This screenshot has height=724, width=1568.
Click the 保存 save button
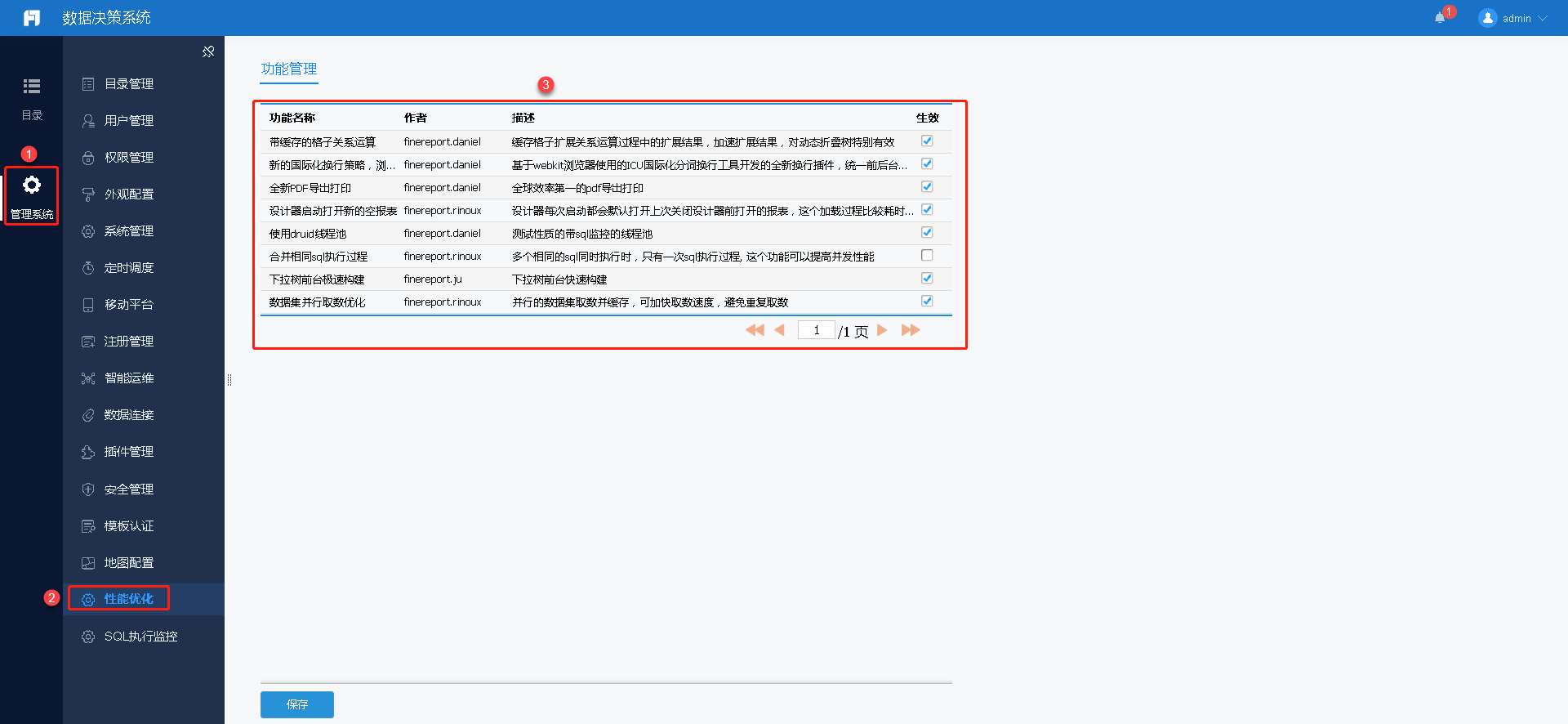tap(297, 704)
